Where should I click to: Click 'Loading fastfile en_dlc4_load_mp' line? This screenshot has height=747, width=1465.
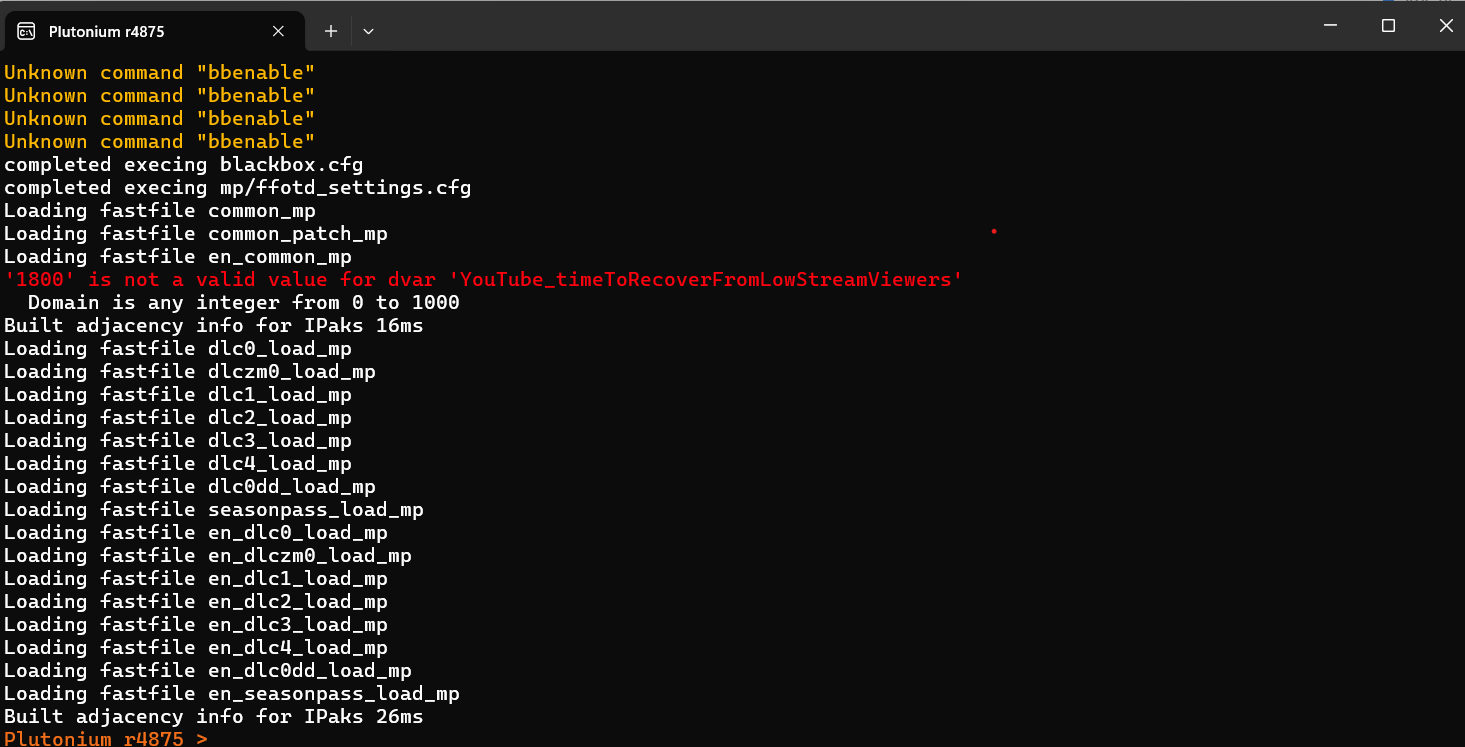click(196, 647)
